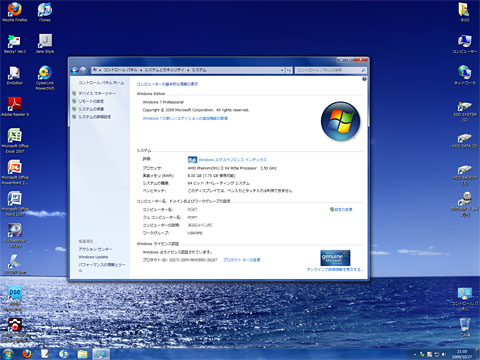Select the Becky! Ver.2 desktop icon
Image resolution: width=480 pixels, height=360 pixels.
click(15, 43)
